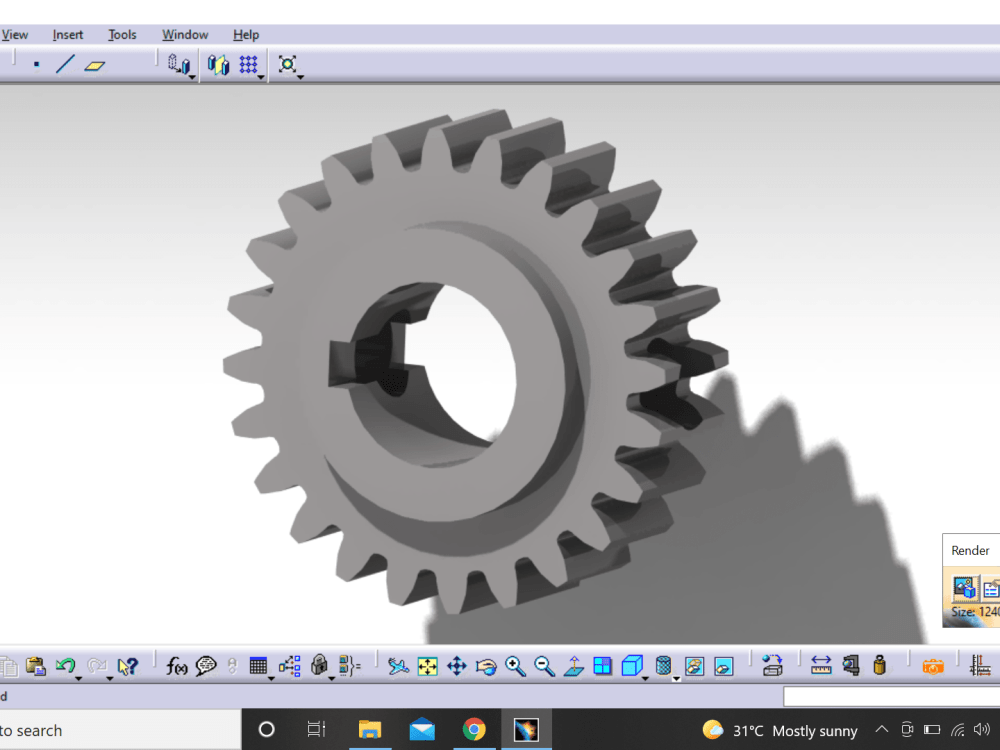The height and width of the screenshot is (750, 1000).
Task: Open the Equations f(x) tool
Action: (x=176, y=665)
